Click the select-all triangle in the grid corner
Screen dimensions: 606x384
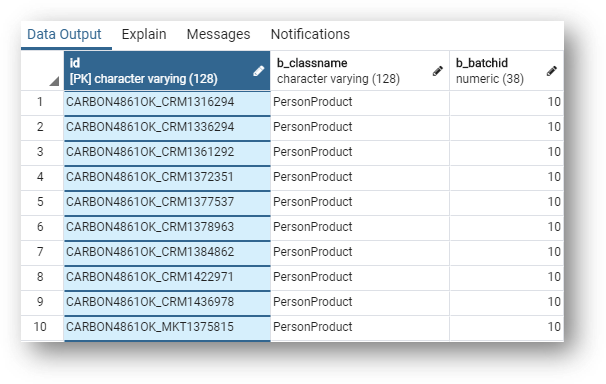point(54,81)
